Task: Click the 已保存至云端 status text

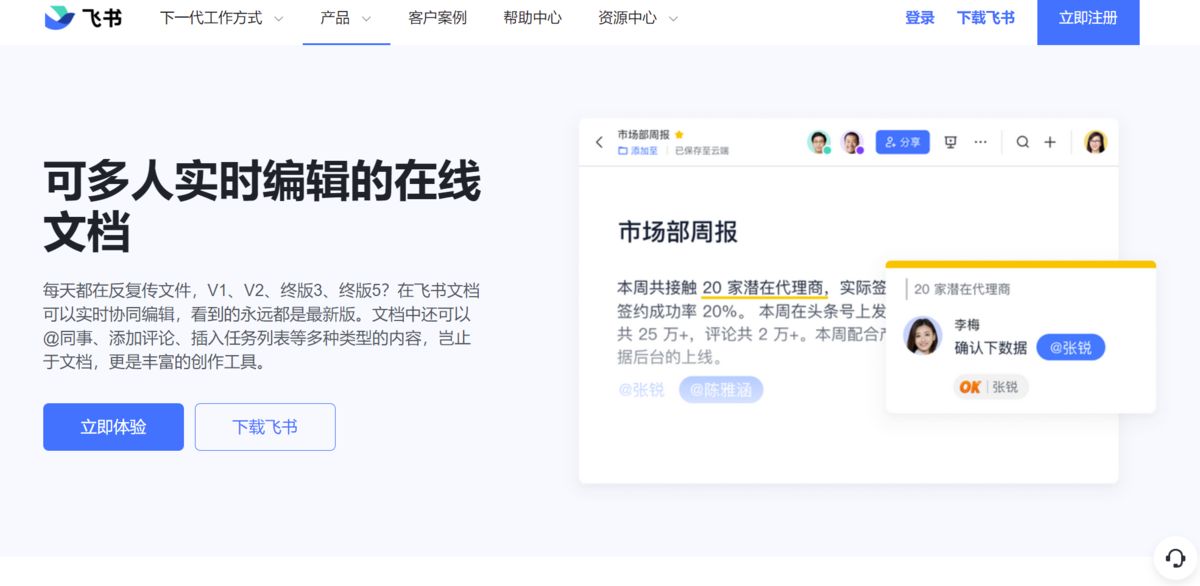Action: coord(702,151)
